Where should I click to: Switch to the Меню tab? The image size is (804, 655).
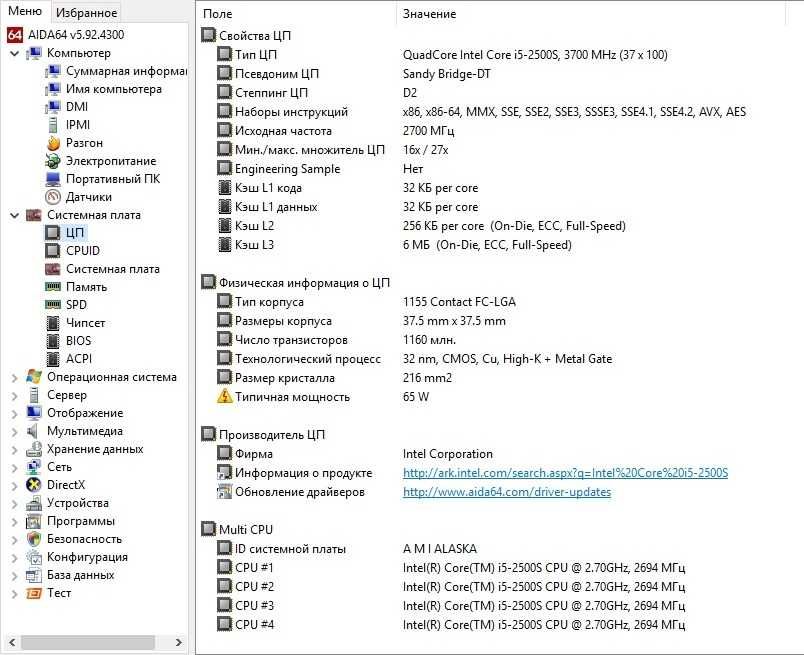[25, 12]
